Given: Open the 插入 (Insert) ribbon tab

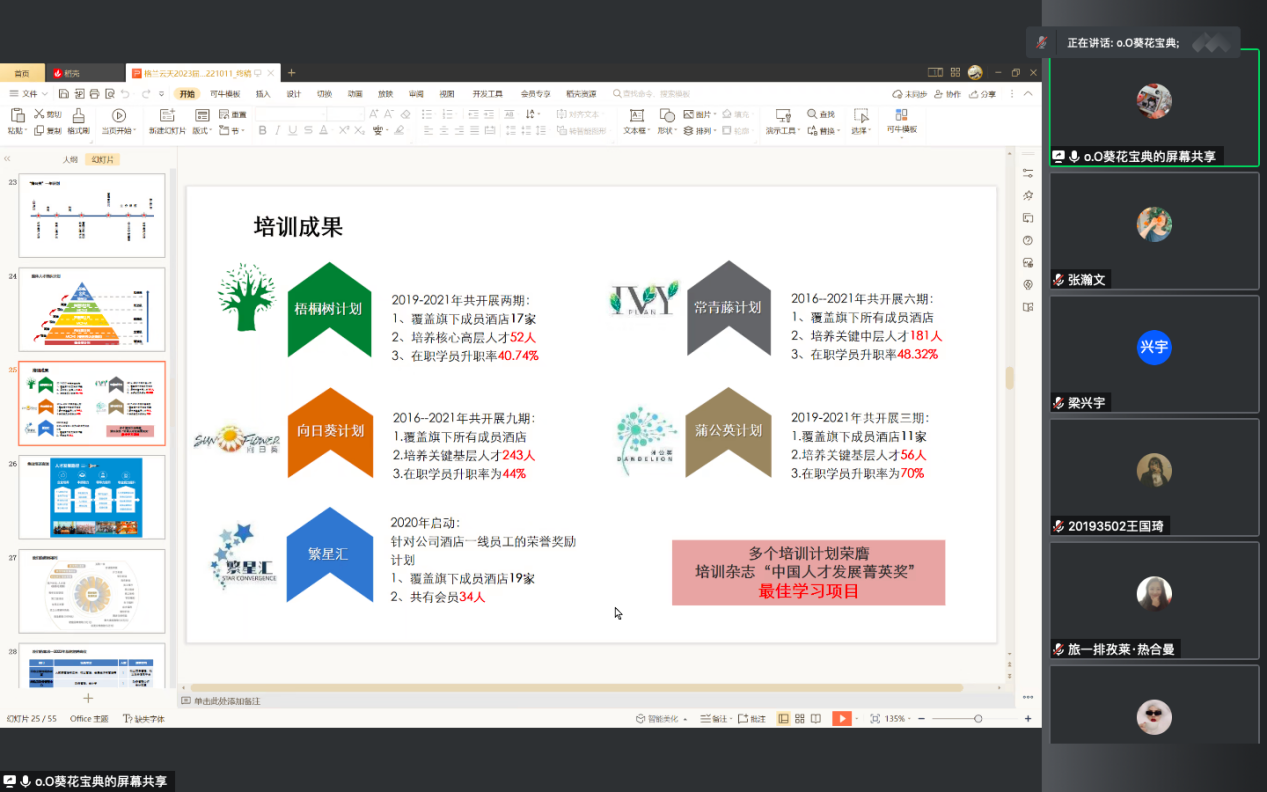Looking at the screenshot, I should click(x=263, y=94).
